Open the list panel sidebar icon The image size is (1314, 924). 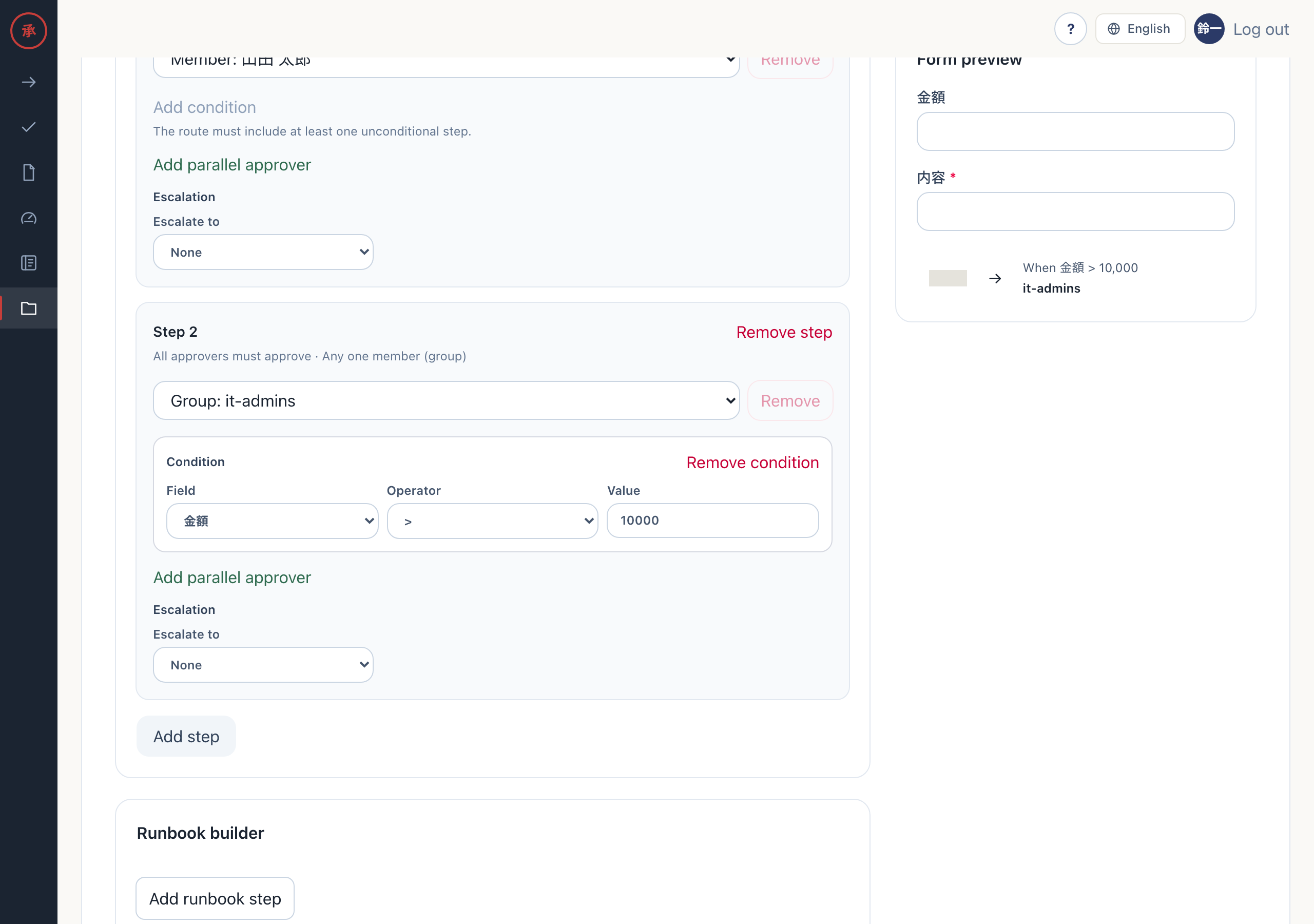(x=29, y=263)
